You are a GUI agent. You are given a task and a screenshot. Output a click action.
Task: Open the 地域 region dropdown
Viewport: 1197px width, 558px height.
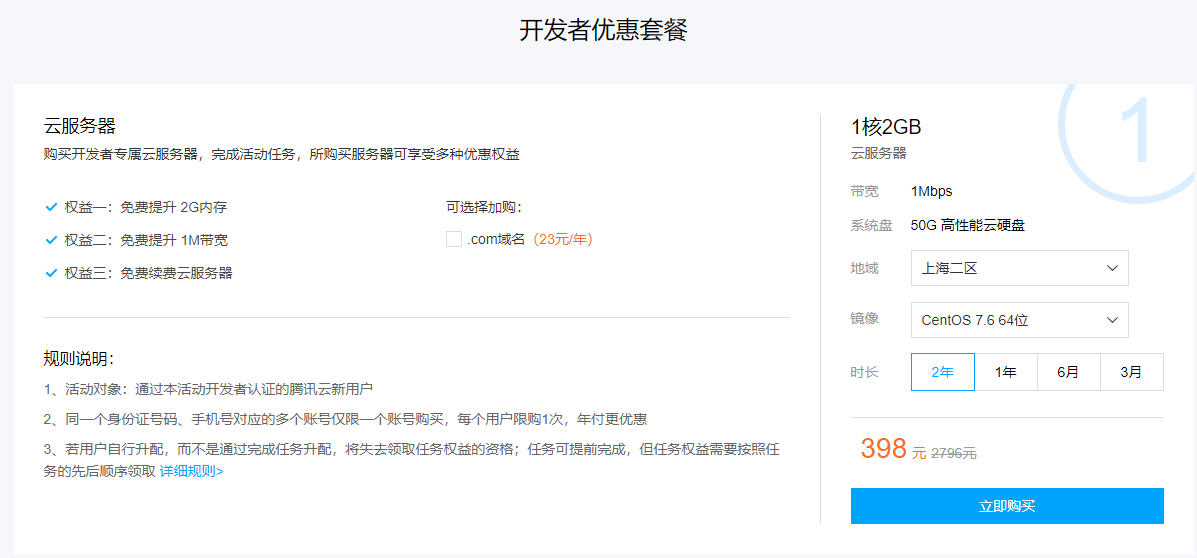pyautogui.click(x=1019, y=268)
